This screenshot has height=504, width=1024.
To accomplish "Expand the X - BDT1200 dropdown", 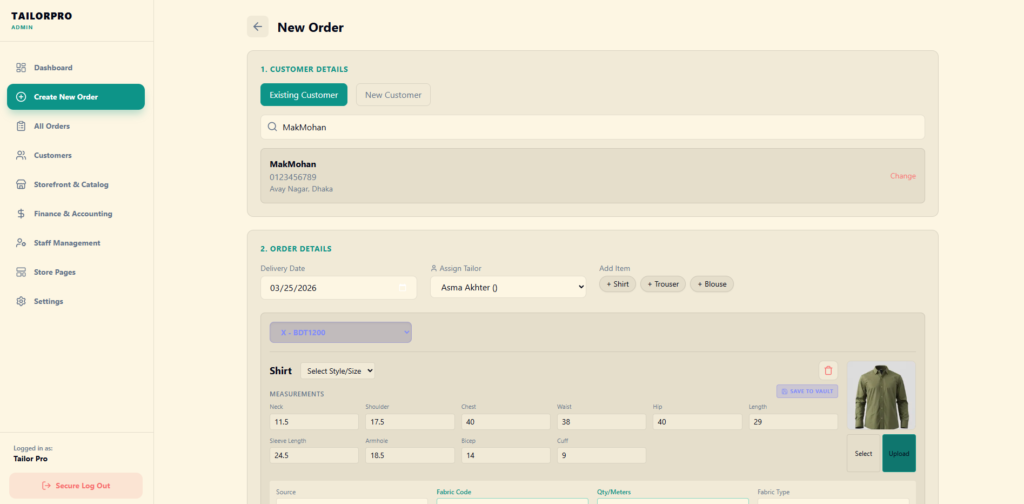I will click(x=340, y=332).
